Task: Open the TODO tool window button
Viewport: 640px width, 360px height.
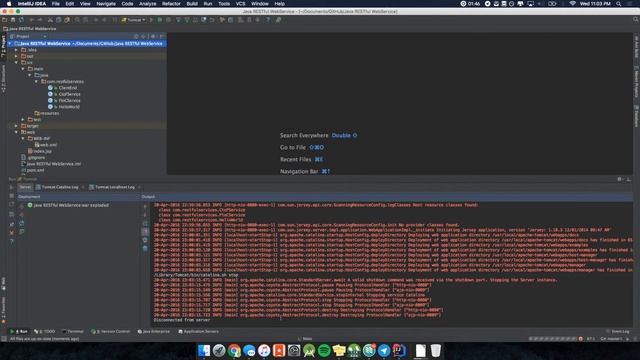Action: 44,331
